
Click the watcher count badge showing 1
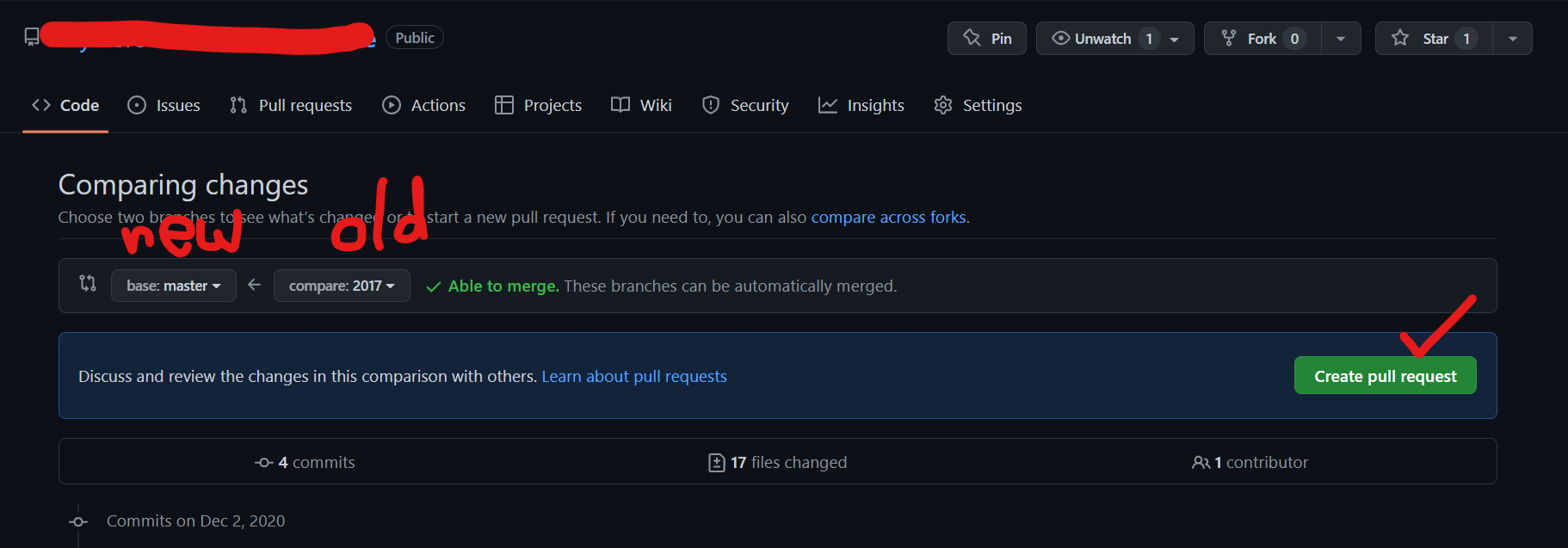[x=1149, y=39]
